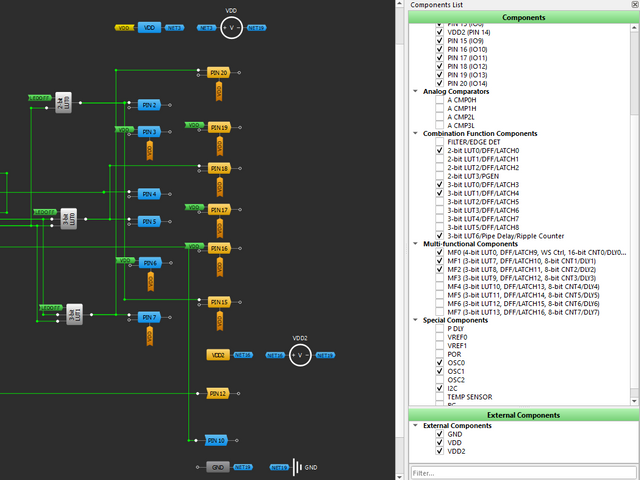Viewport: 640px width, 480px height.
Task: Select the PIN 12 block
Action: (x=218, y=394)
